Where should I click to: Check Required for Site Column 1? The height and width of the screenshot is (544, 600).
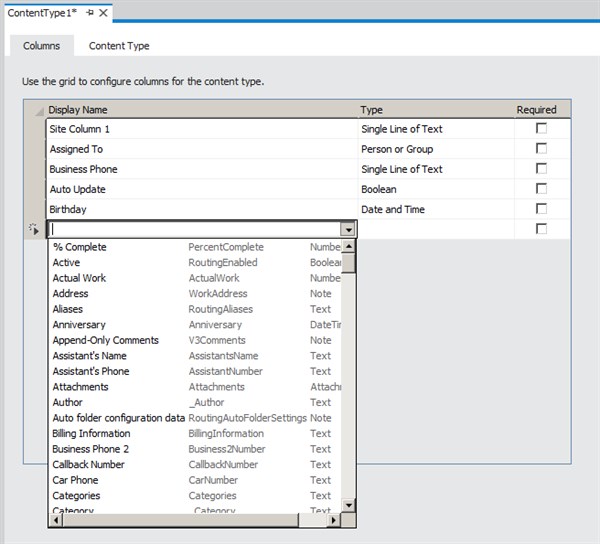tap(541, 129)
